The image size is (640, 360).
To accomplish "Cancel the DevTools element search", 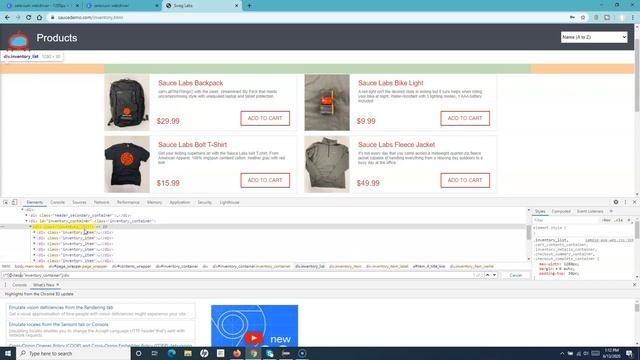I will coord(516,275).
